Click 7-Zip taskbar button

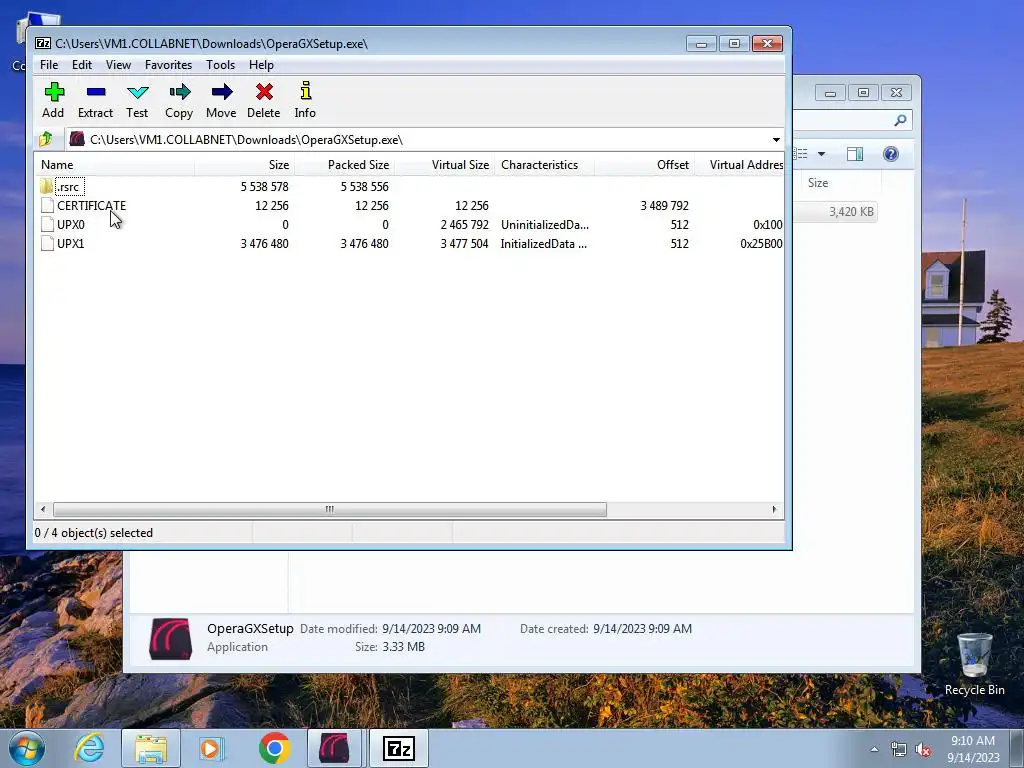coord(399,748)
